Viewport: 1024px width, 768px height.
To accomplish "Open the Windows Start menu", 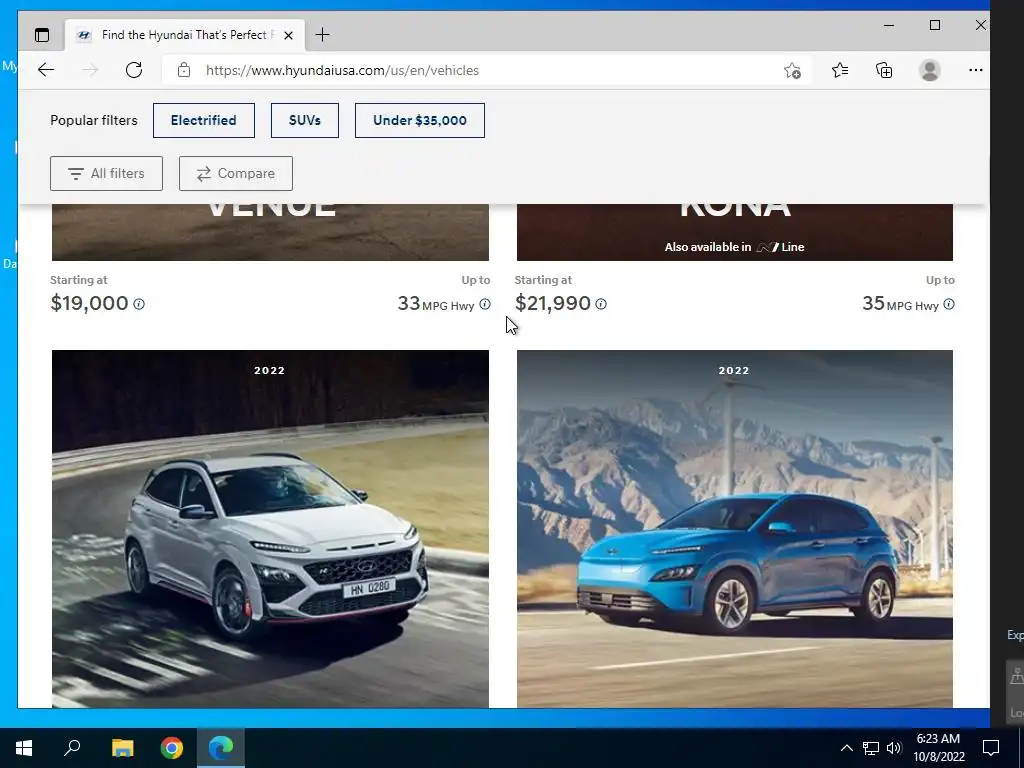I will point(24,748).
